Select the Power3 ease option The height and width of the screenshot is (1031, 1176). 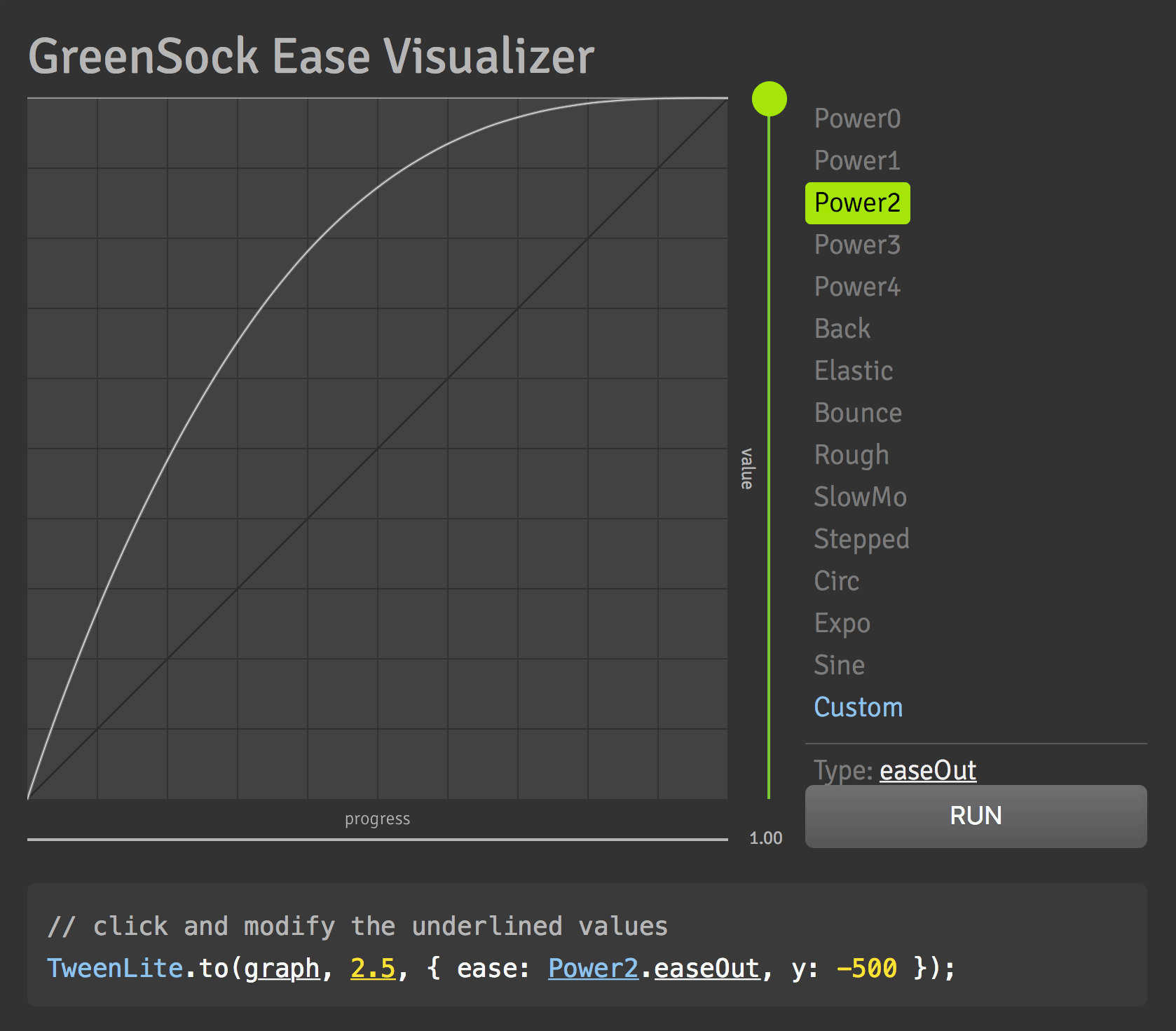pyautogui.click(x=857, y=245)
